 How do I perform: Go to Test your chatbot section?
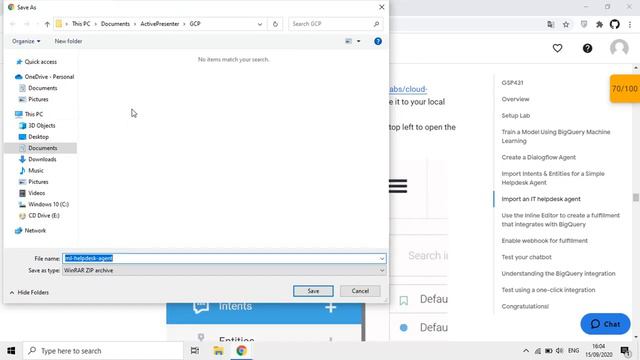526,257
